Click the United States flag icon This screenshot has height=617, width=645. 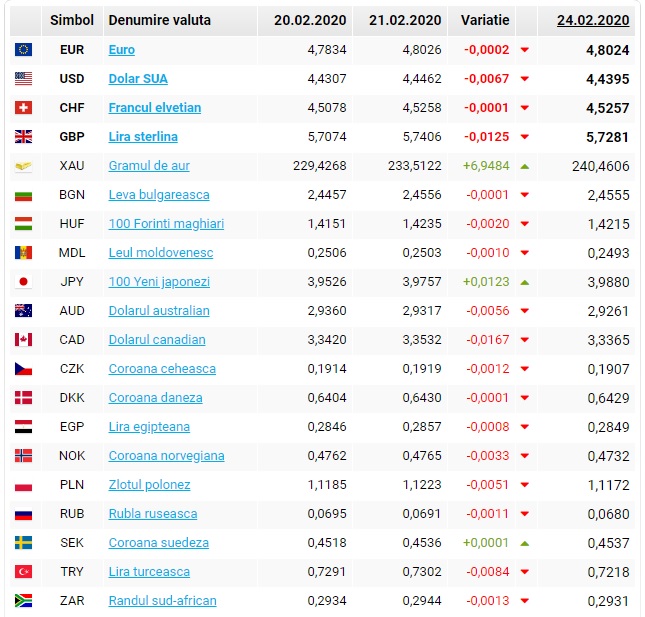click(x=23, y=79)
